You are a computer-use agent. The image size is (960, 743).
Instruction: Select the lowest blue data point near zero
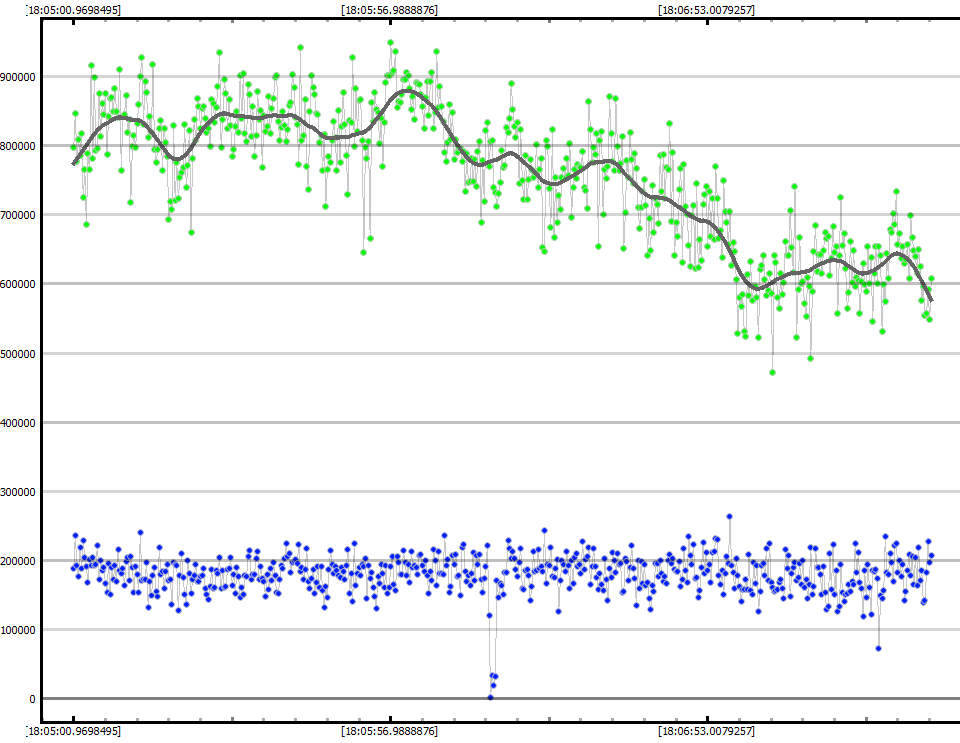tap(490, 697)
